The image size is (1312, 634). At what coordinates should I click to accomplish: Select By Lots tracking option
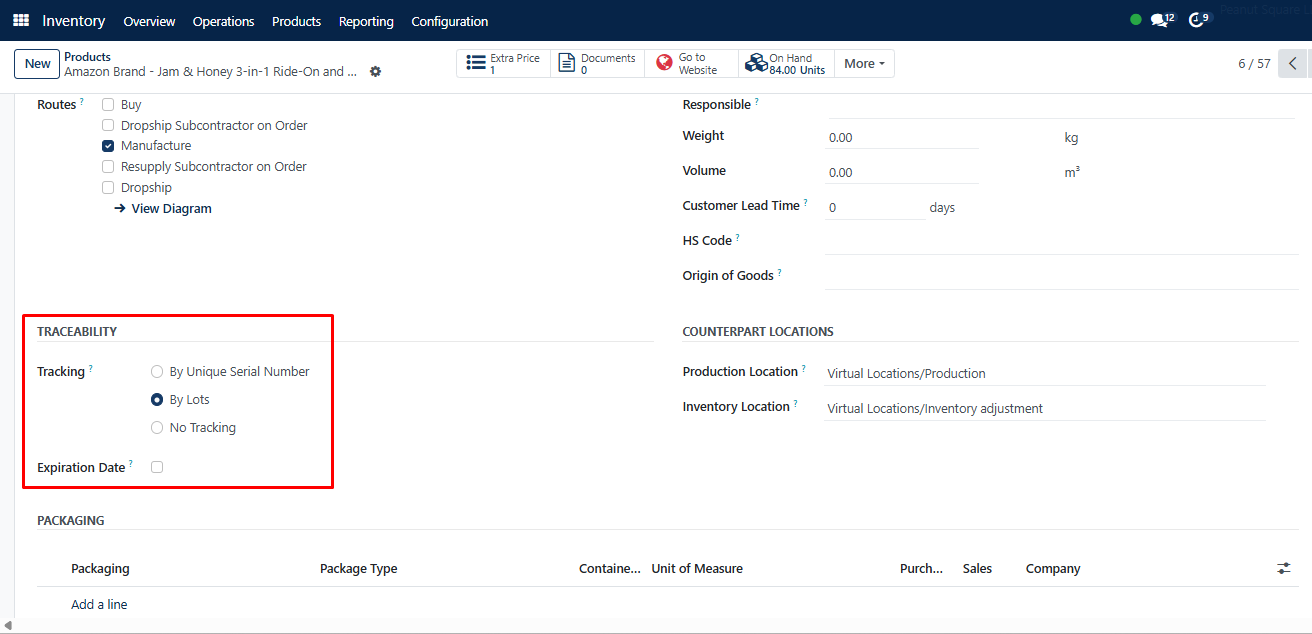pos(157,399)
